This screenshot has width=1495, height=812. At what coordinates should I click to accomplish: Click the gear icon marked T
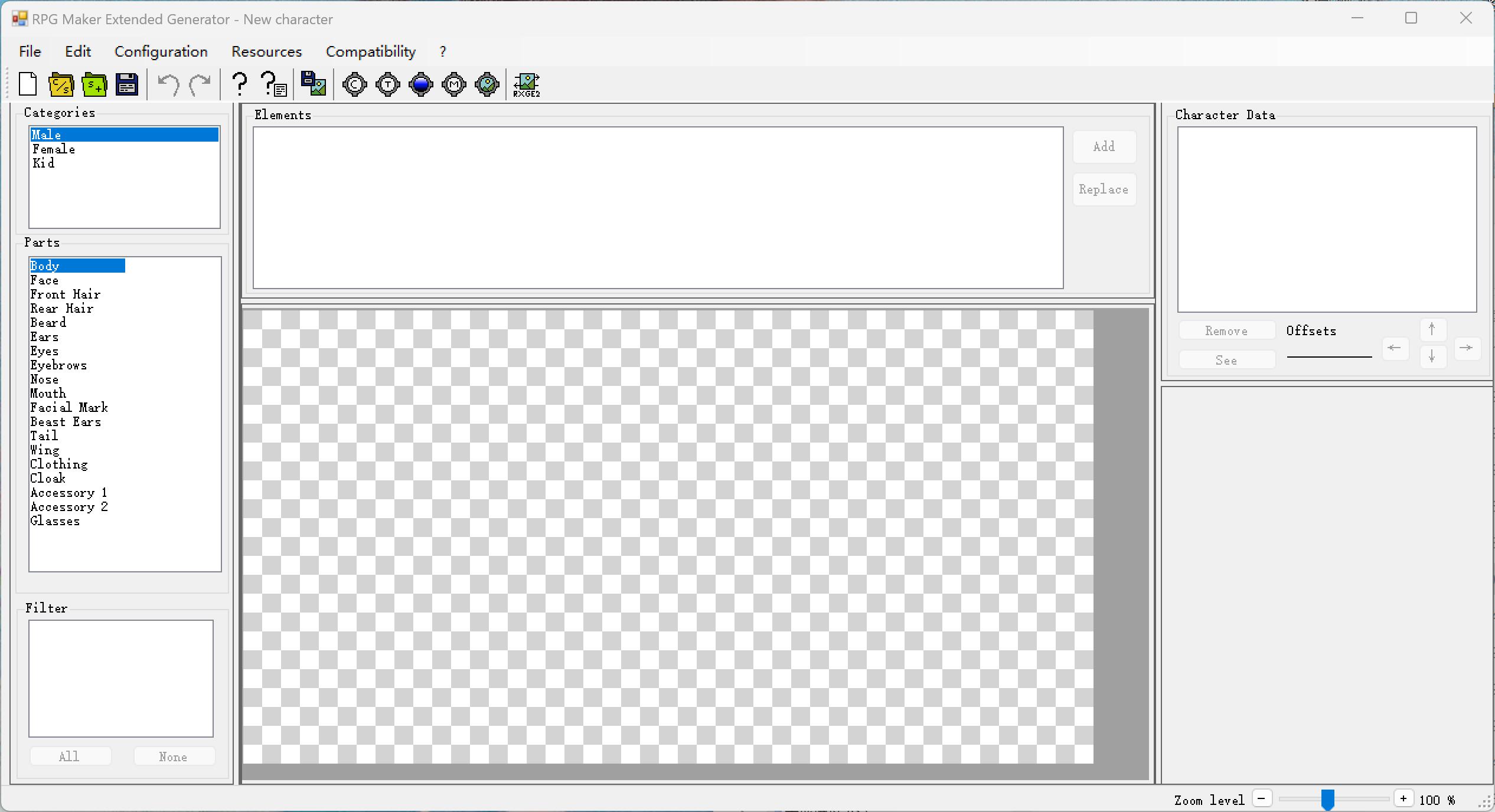(388, 85)
